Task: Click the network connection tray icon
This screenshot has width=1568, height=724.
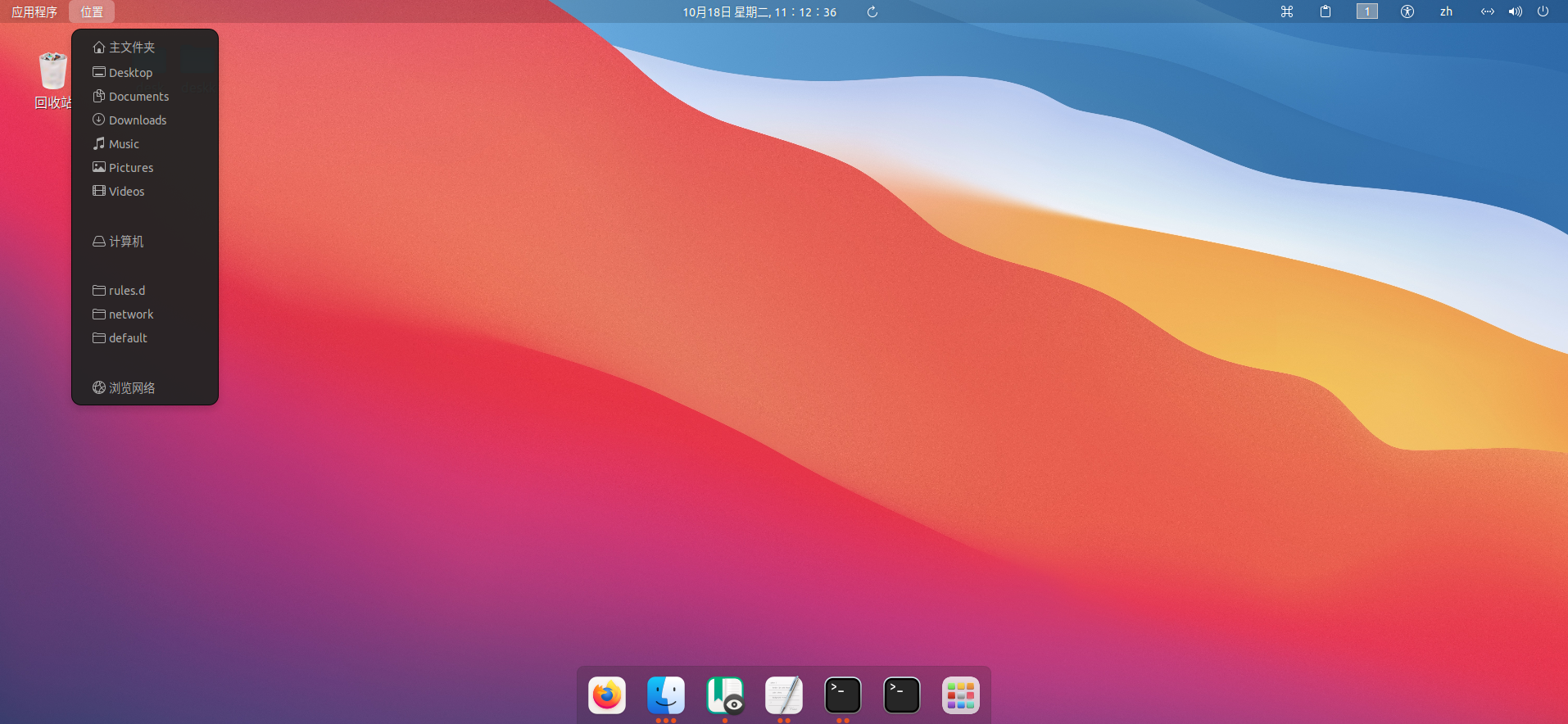Action: (1488, 12)
